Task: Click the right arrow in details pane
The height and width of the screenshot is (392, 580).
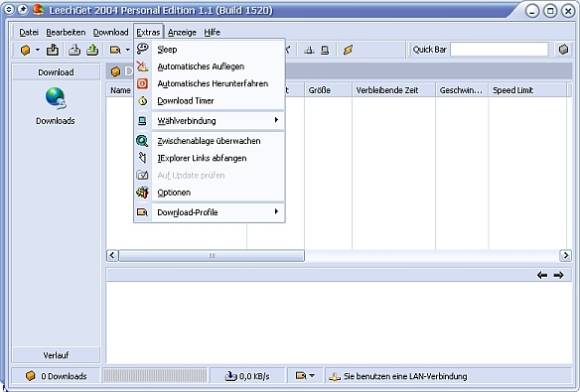Action: 559,275
